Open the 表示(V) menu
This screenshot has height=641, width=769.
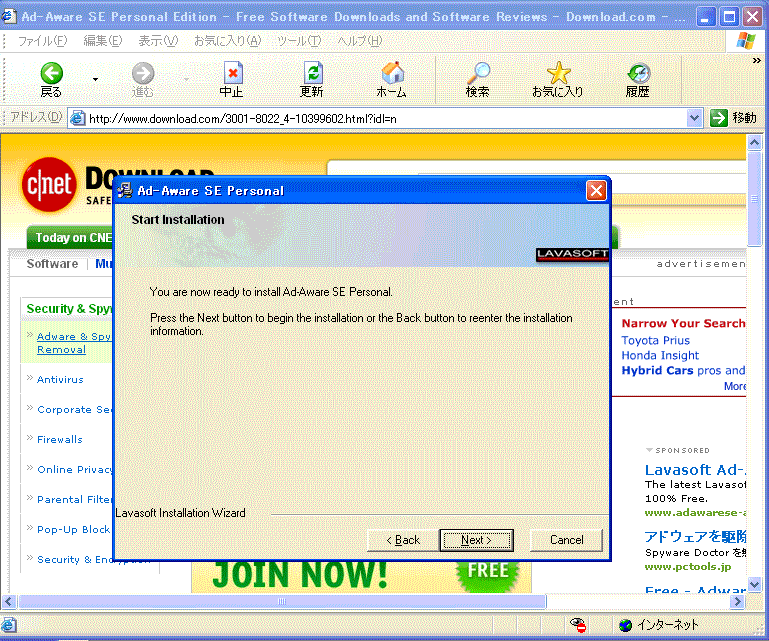[158, 41]
